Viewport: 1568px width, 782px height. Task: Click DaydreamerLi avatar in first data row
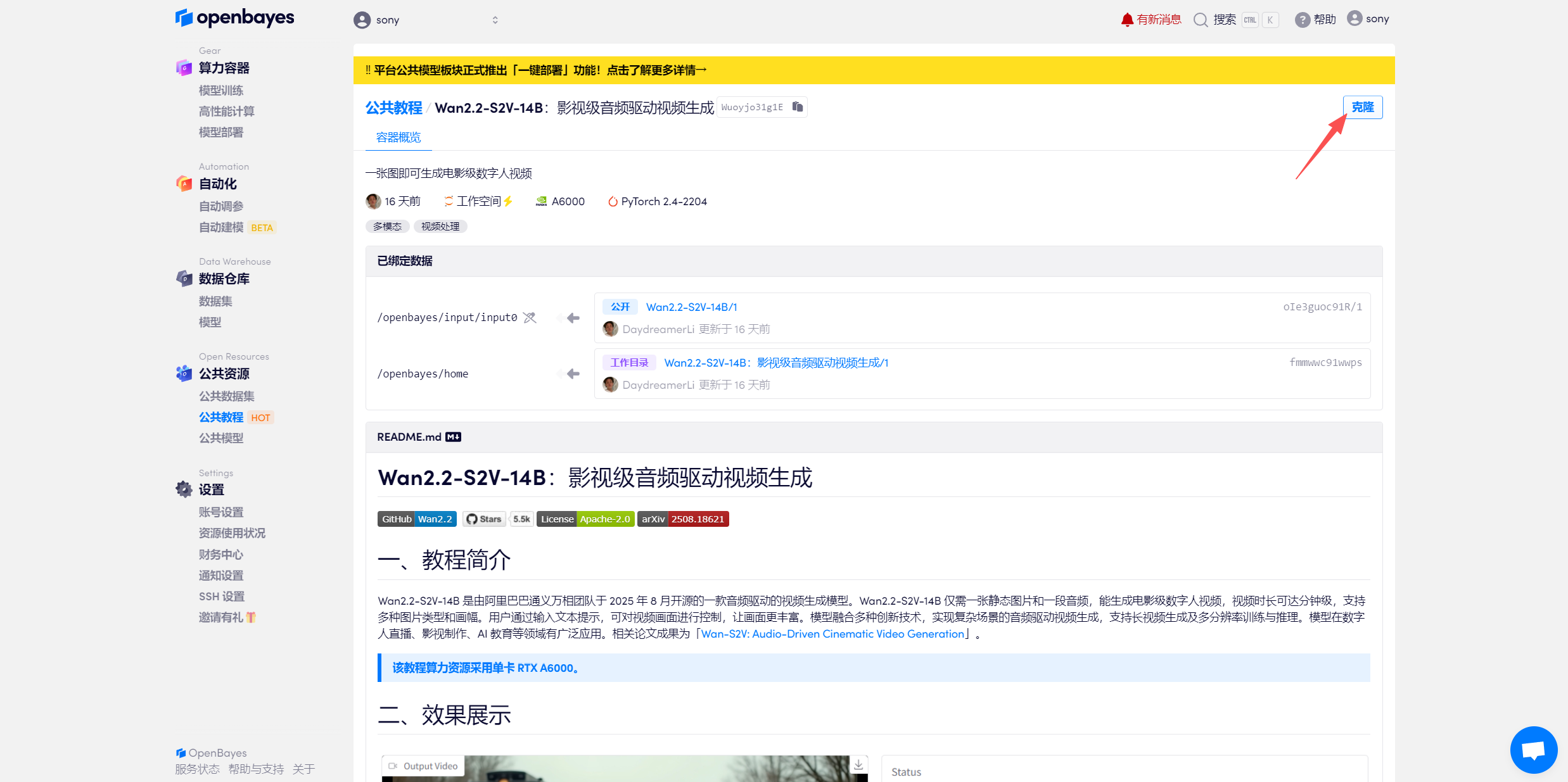(610, 329)
